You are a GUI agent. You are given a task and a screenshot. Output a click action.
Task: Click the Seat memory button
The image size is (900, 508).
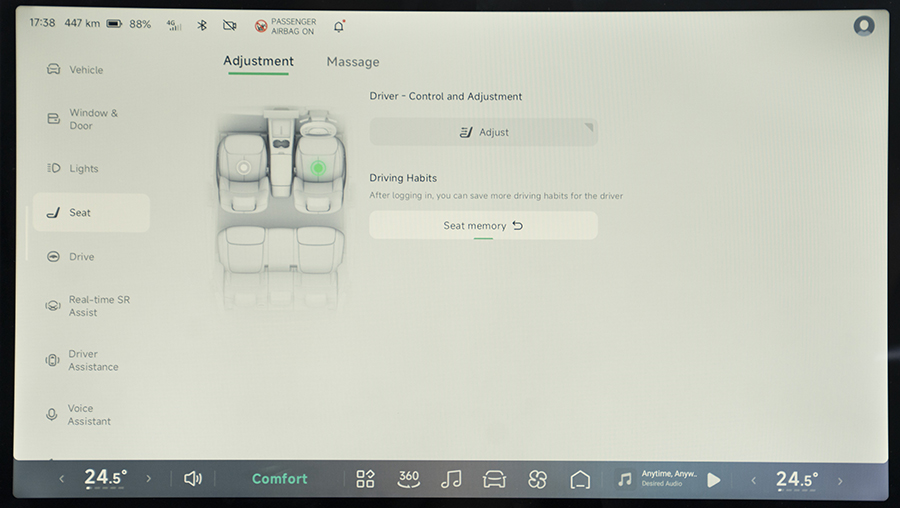coord(483,226)
